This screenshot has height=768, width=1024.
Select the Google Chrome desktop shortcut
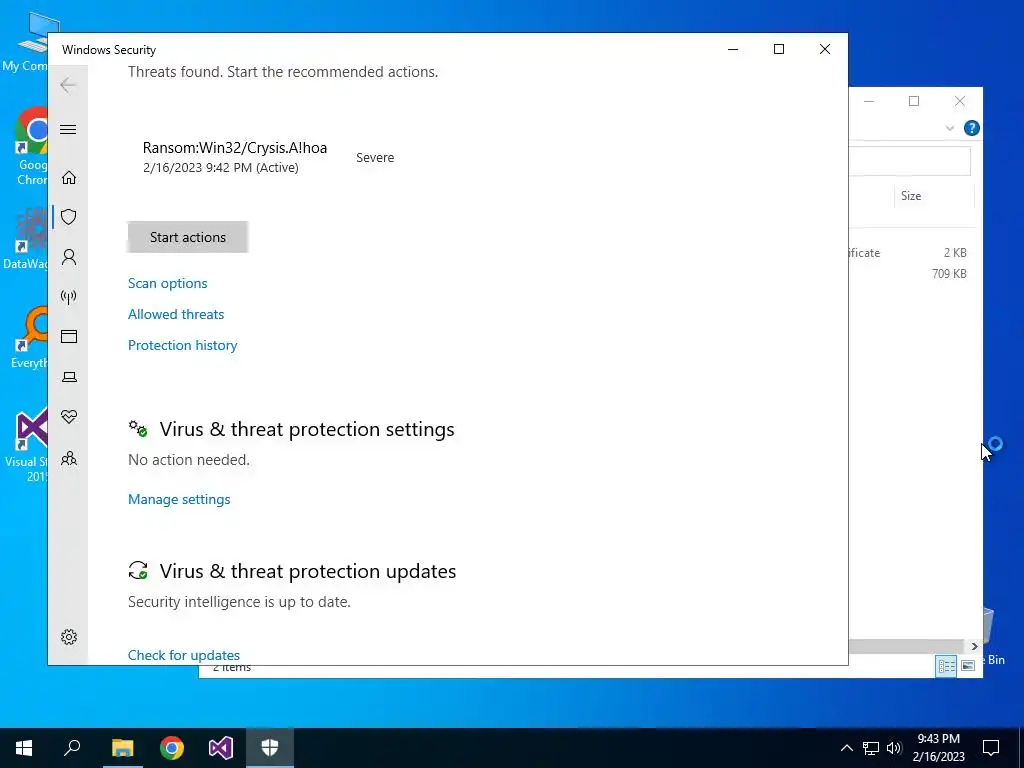(x=31, y=146)
